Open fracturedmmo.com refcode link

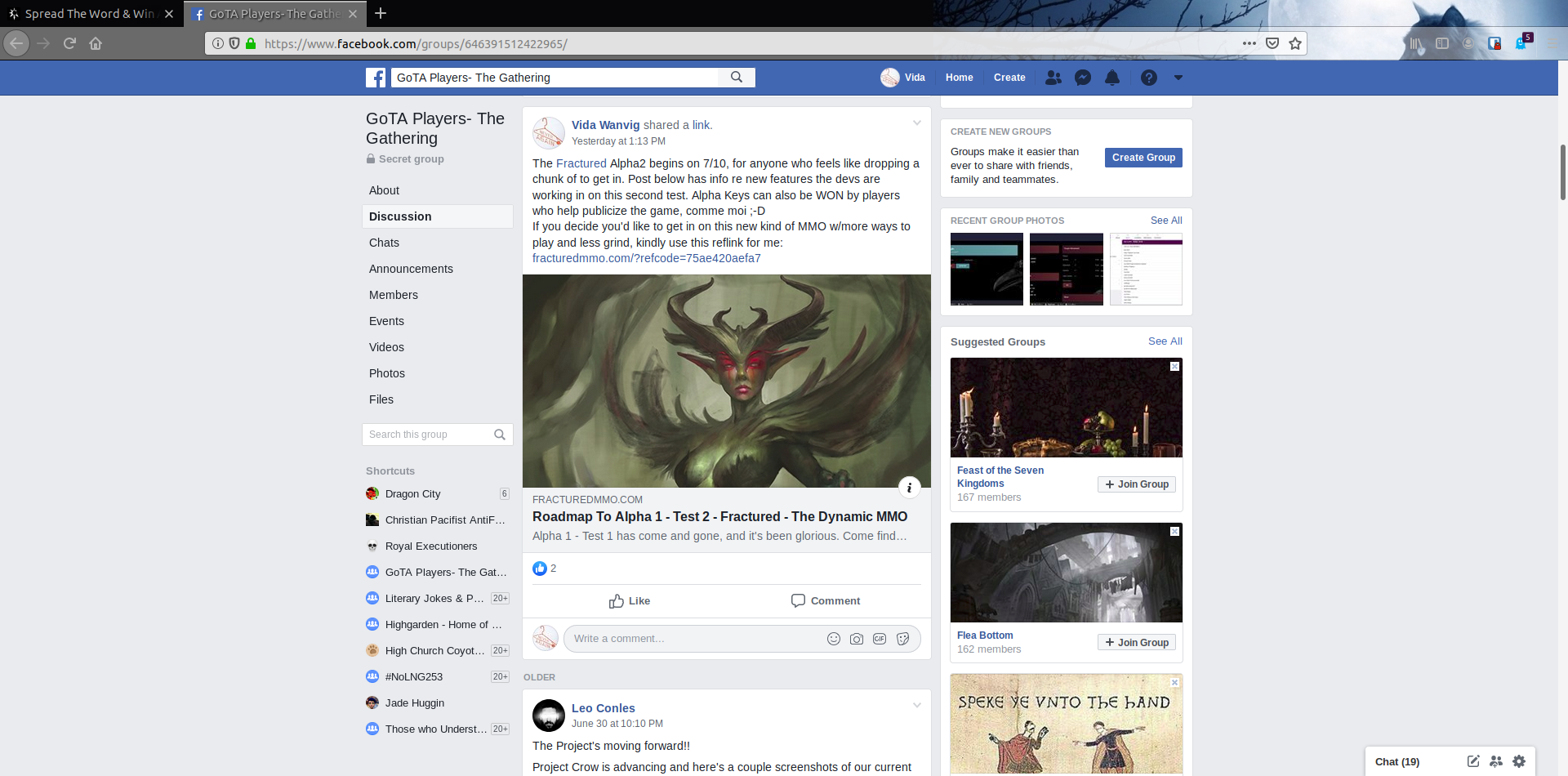[647, 258]
